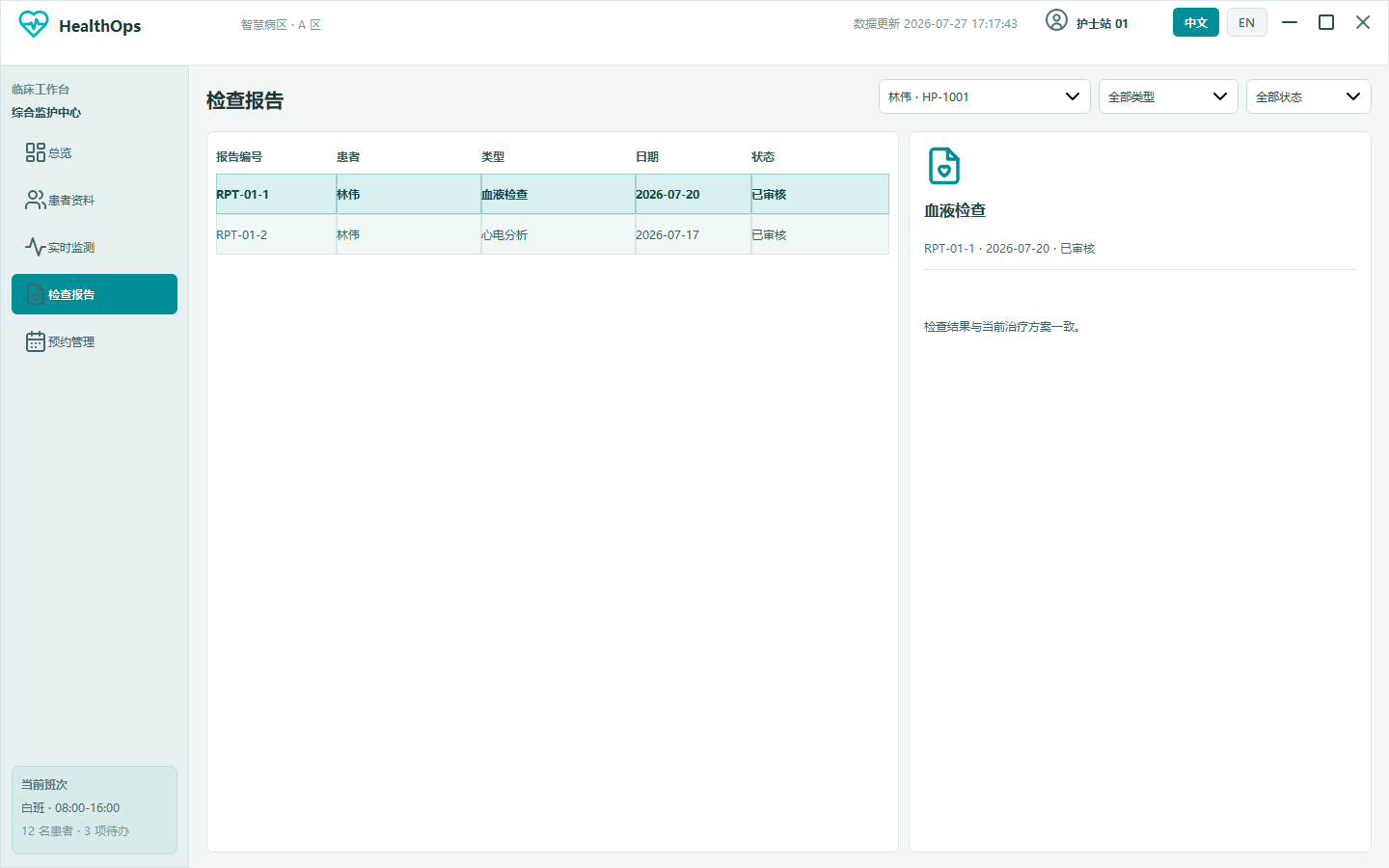Select report row RPT-01-1 血液检查
The image size is (1389, 868).
coord(553,194)
